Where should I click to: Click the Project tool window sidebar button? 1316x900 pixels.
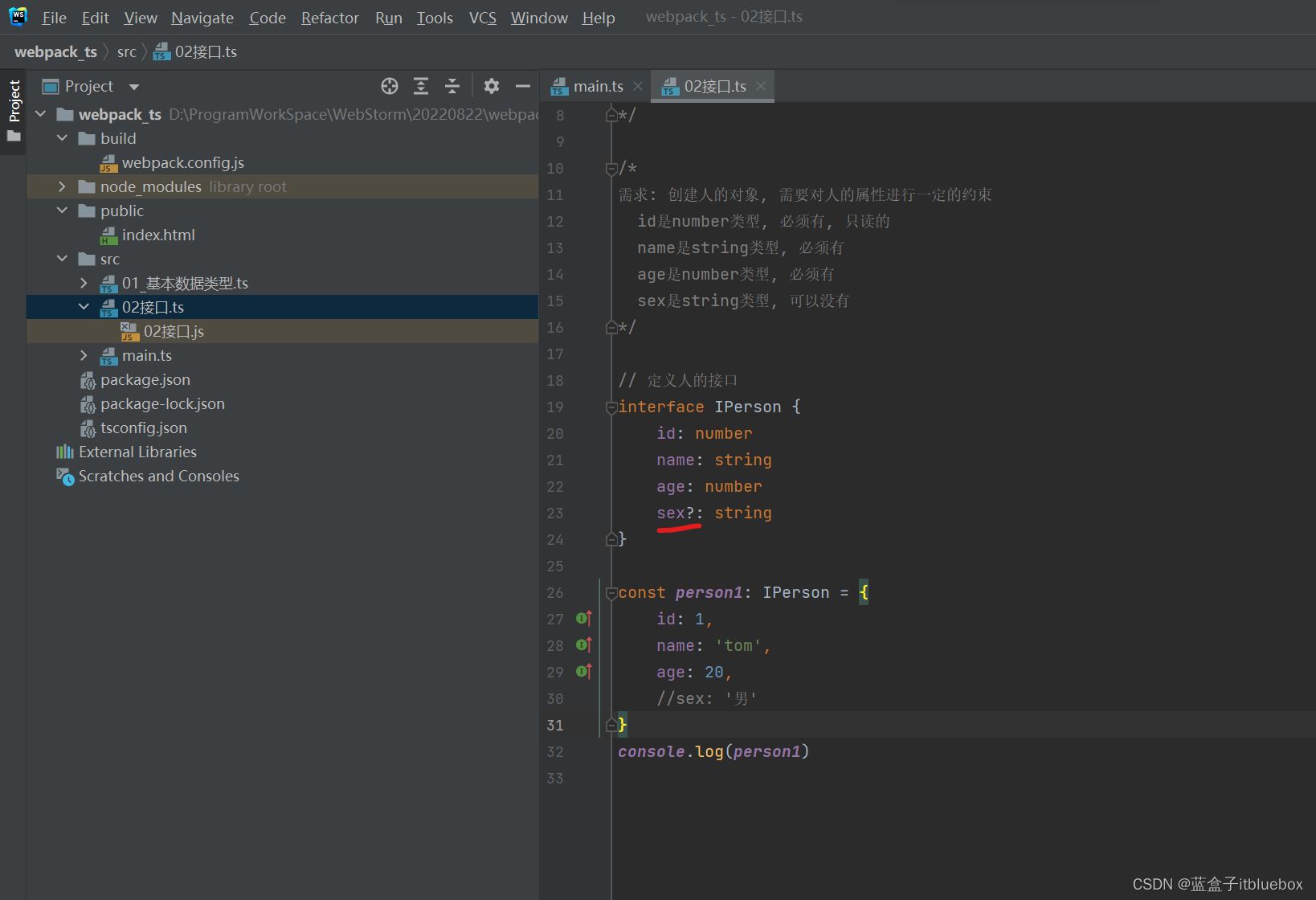14,111
